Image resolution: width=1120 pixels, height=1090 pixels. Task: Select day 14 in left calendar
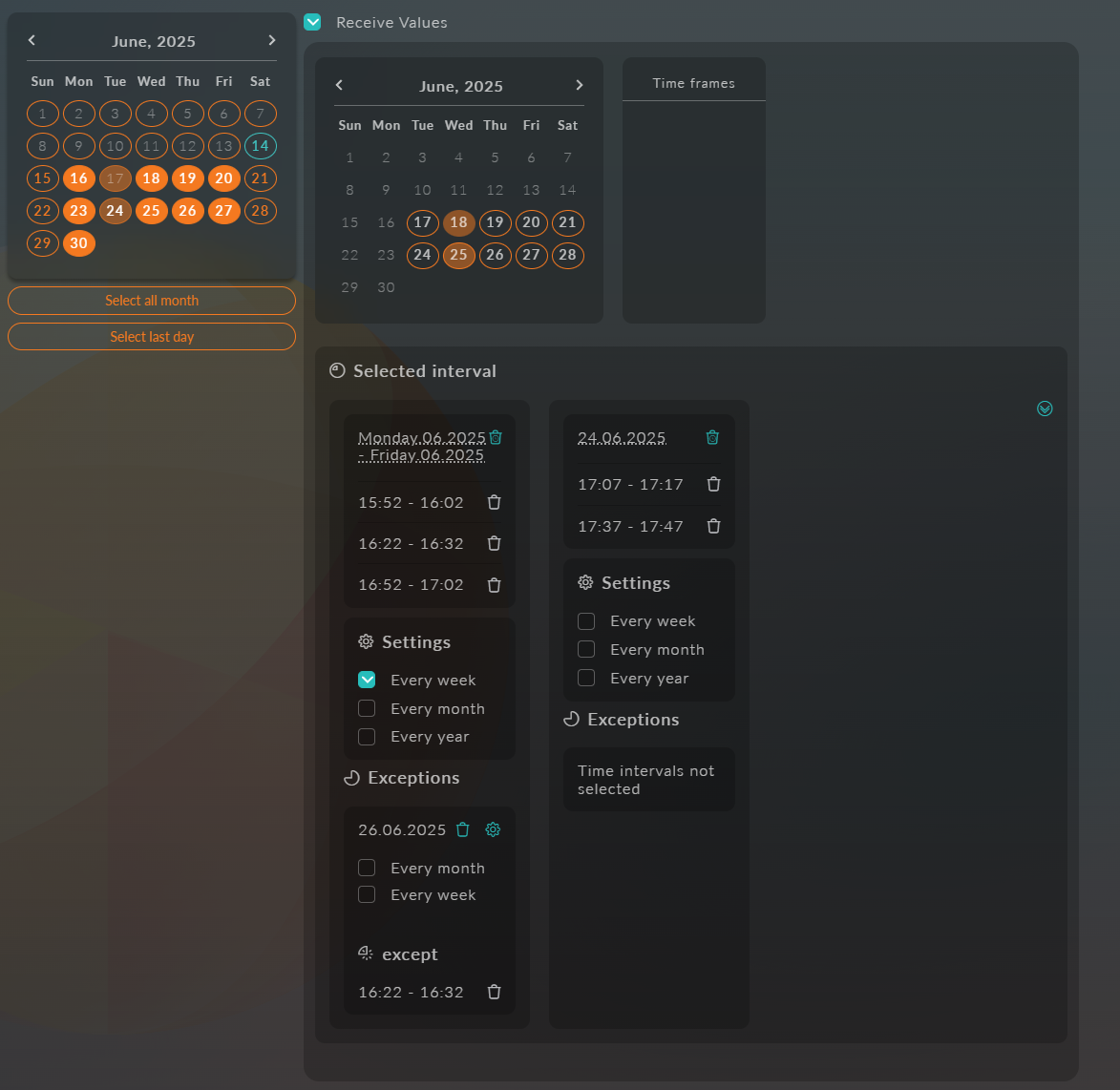click(260, 146)
